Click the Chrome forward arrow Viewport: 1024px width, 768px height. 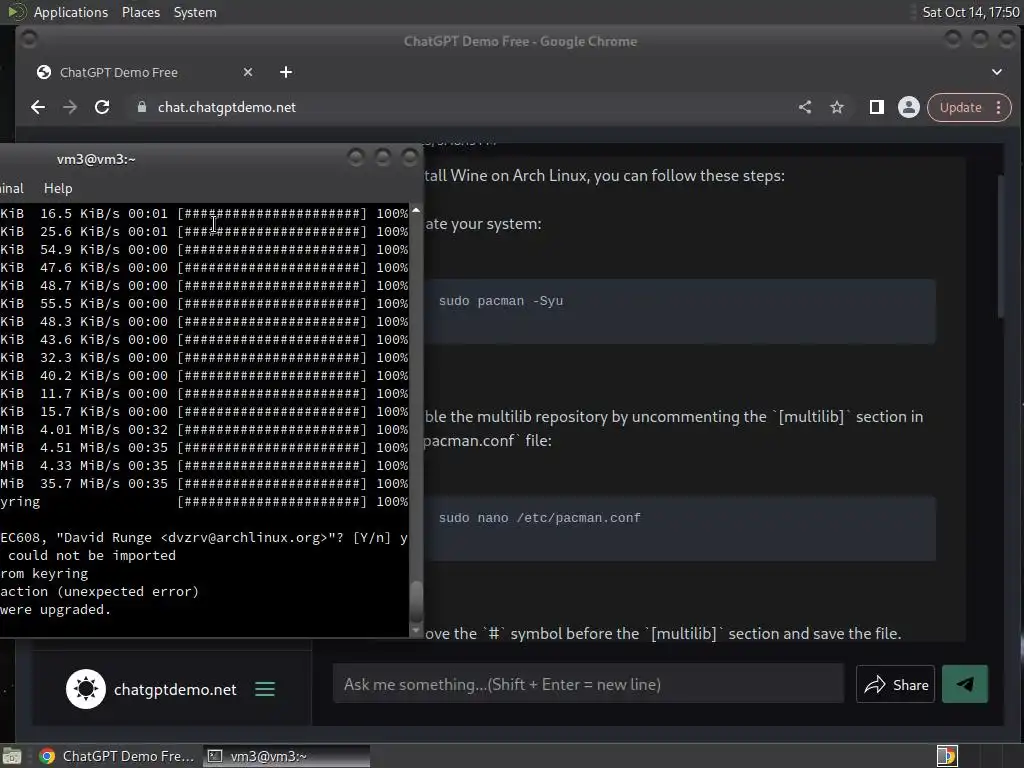point(70,107)
